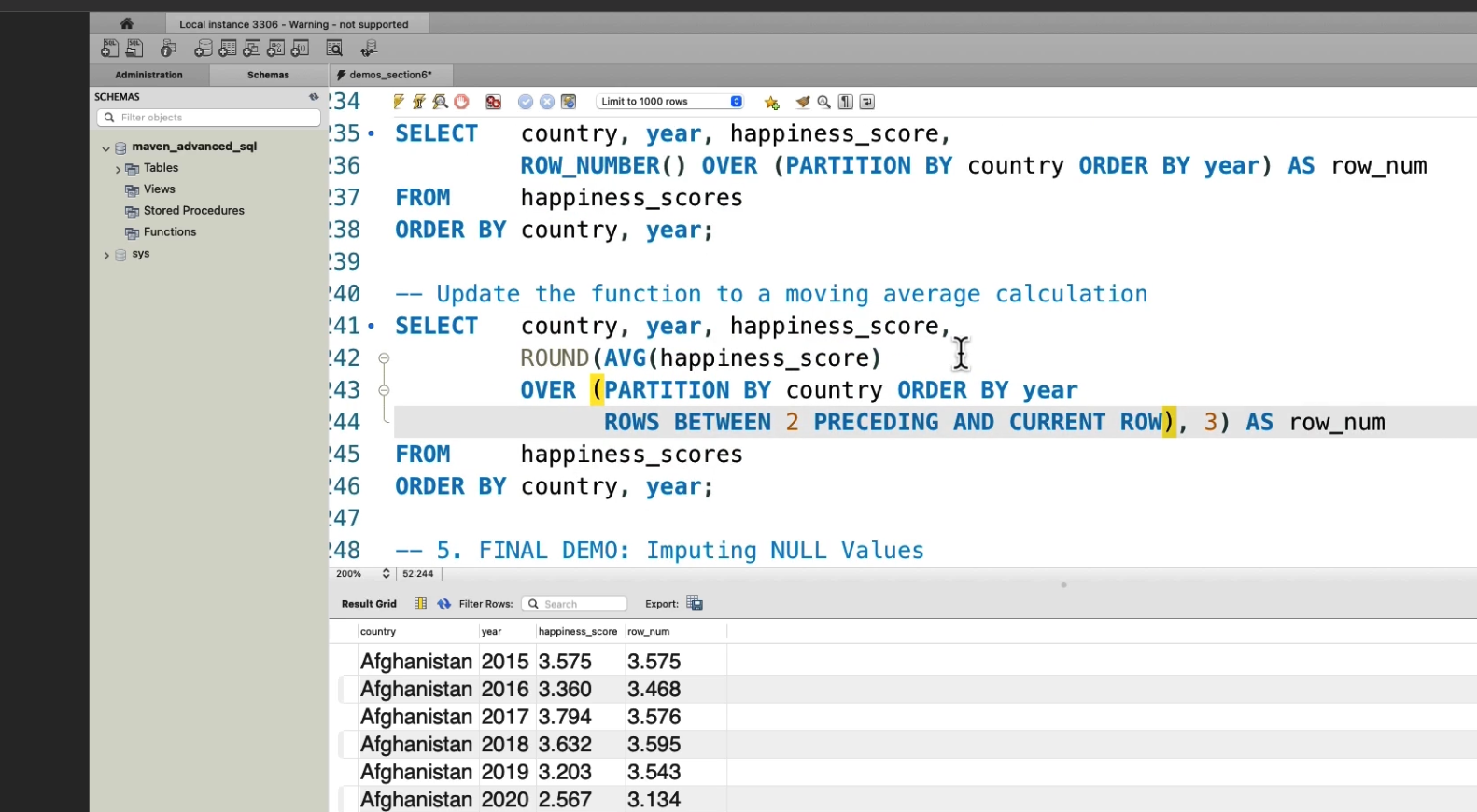Viewport: 1477px width, 812px height.
Task: Click the Filter Rows search field
Action: (x=574, y=604)
